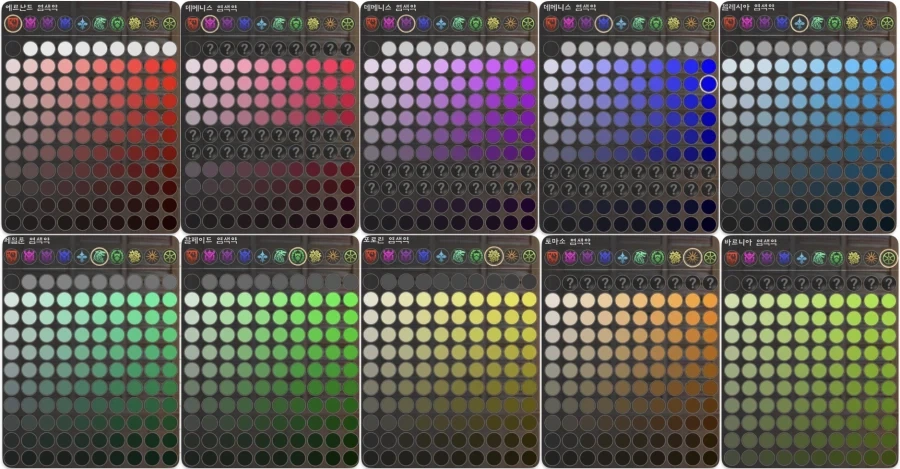Pick most saturated red swatch in 에르난드 top color row
Viewport: 900px width, 469px height.
(169, 66)
